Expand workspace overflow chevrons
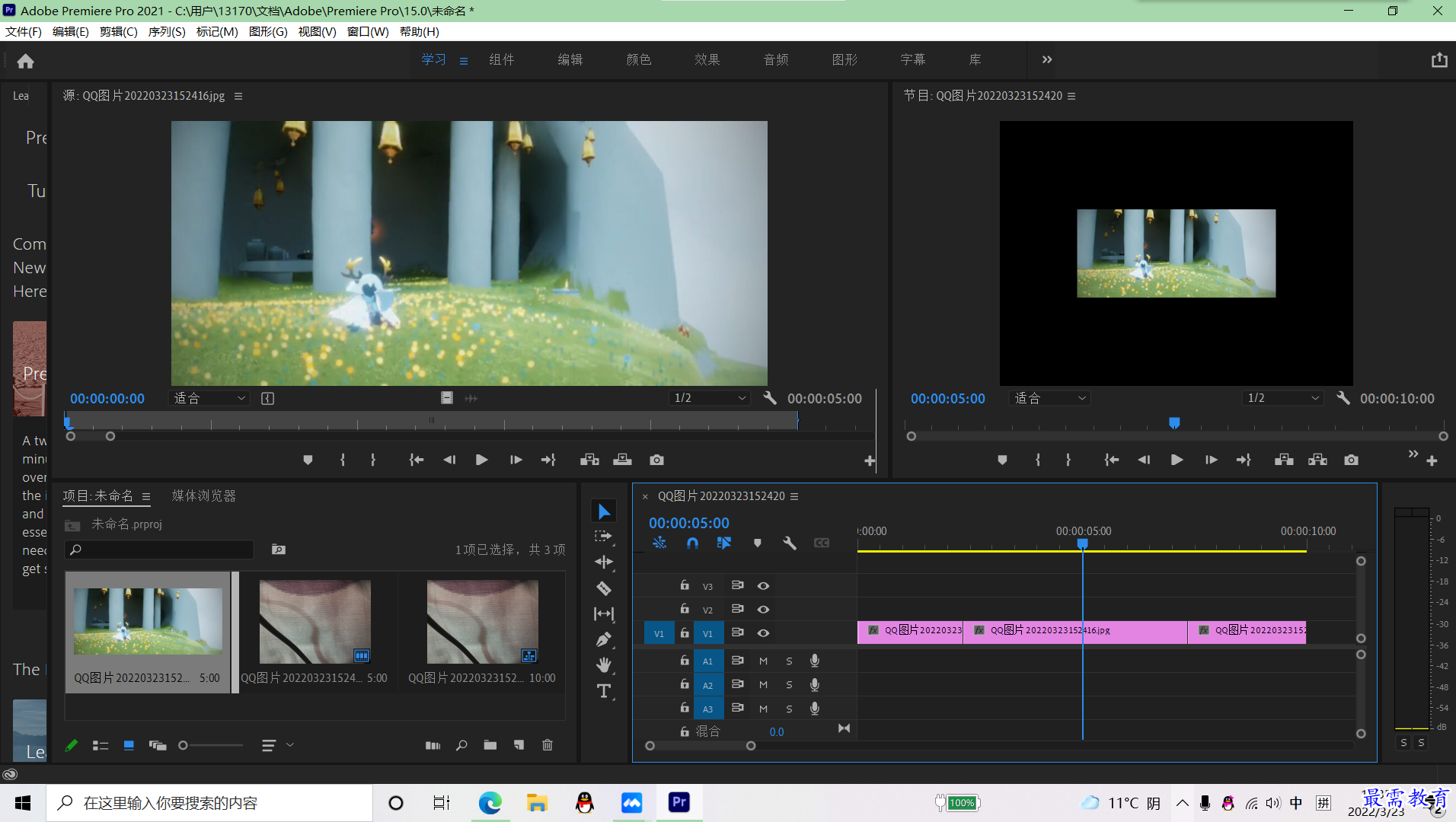The width and height of the screenshot is (1456, 822). [x=1047, y=59]
